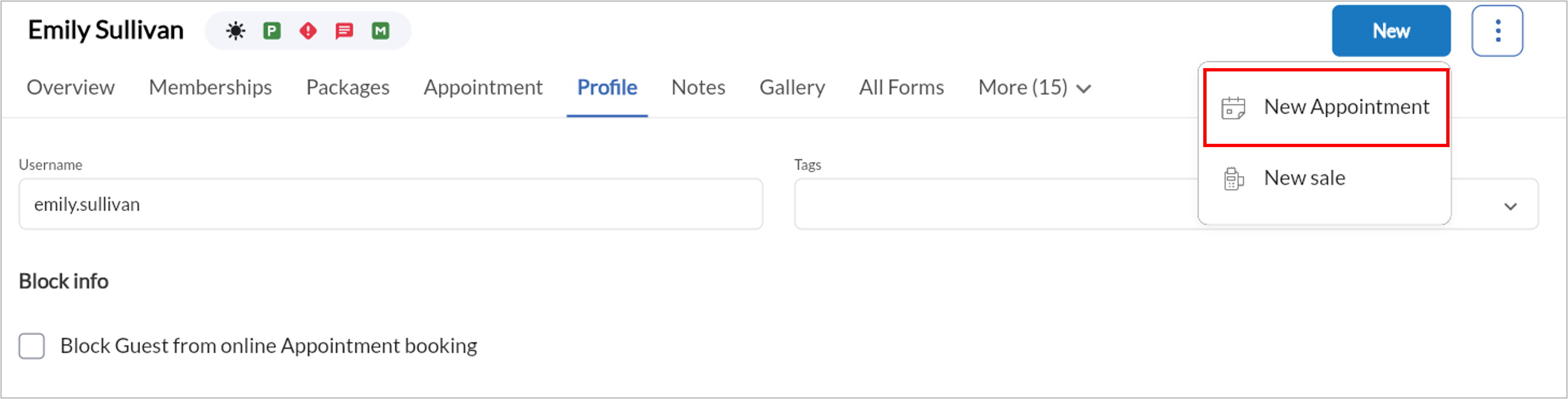Viewport: 1568px width, 399px height.
Task: Expand the More (15) tabs dropdown
Action: (x=1034, y=87)
